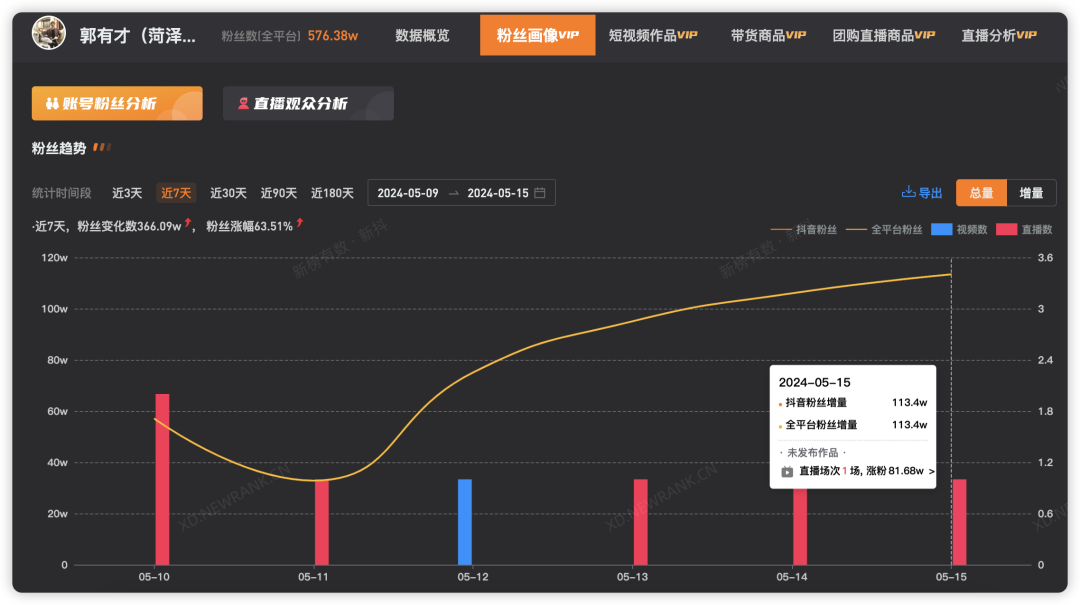Click the blue 视频数 color swatch
The height and width of the screenshot is (605, 1080).
(942, 229)
